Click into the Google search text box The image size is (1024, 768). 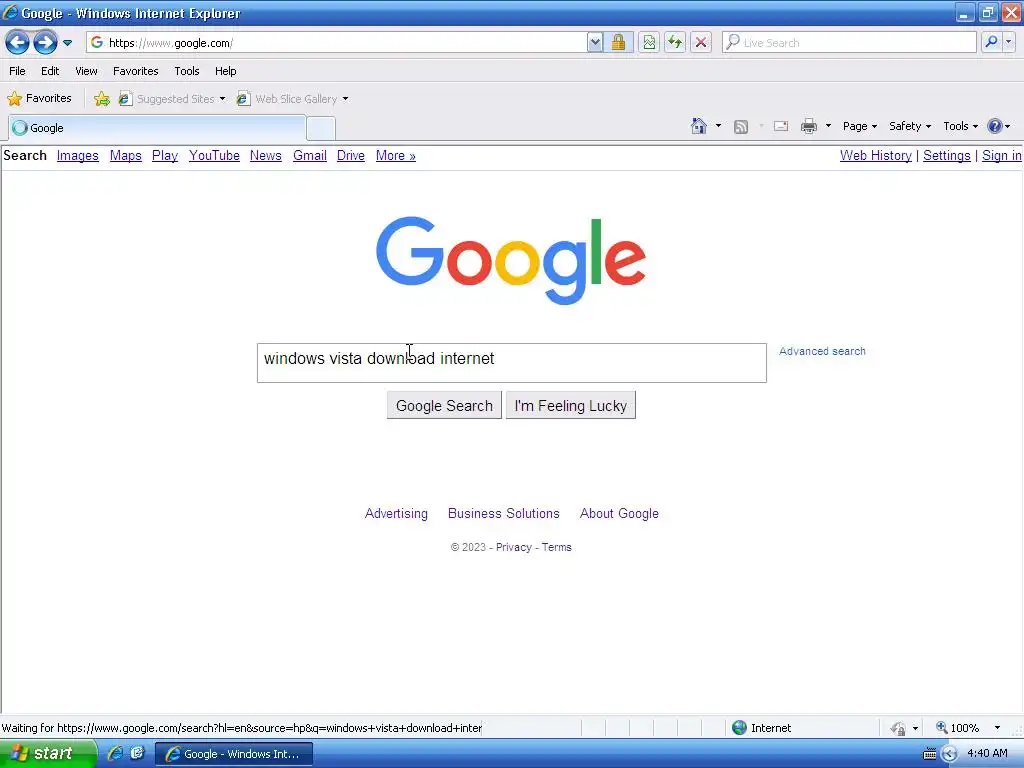click(x=511, y=363)
